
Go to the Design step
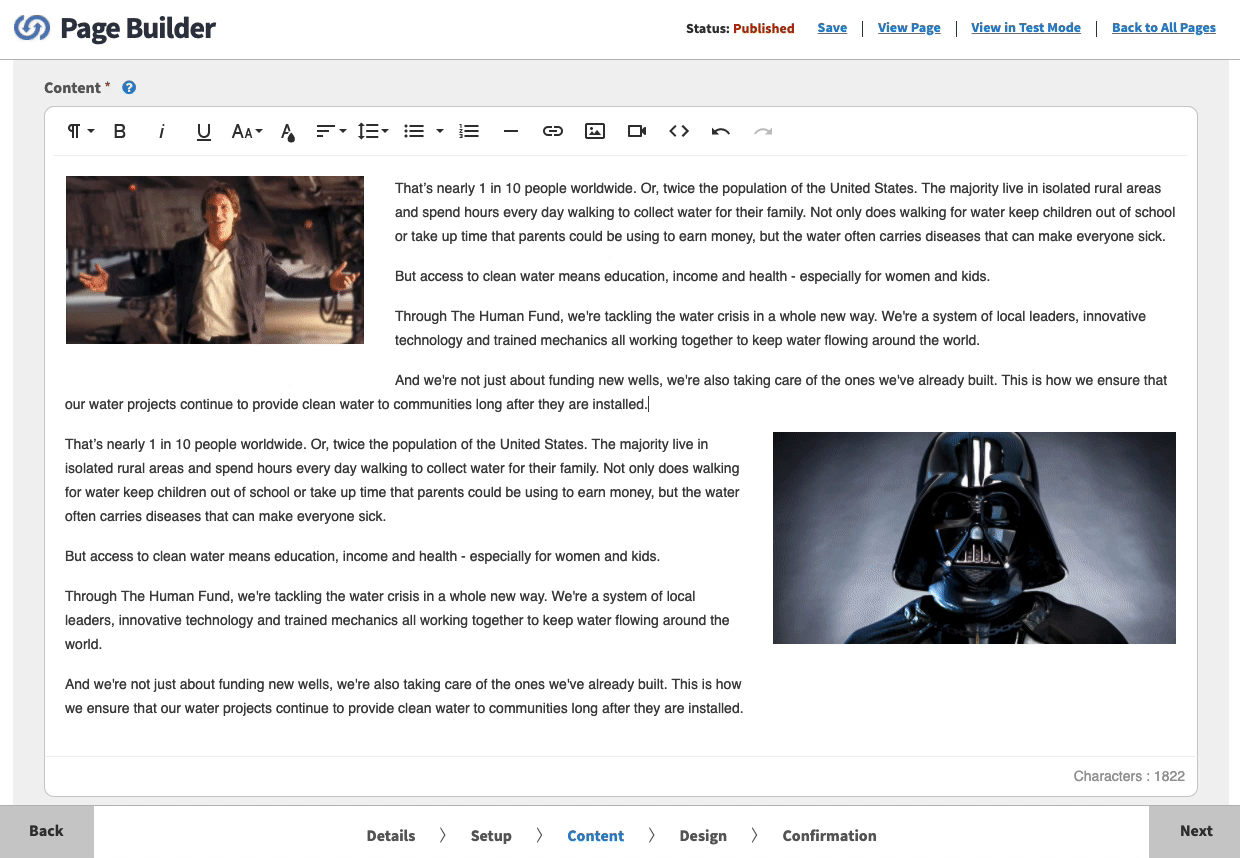pyautogui.click(x=703, y=836)
